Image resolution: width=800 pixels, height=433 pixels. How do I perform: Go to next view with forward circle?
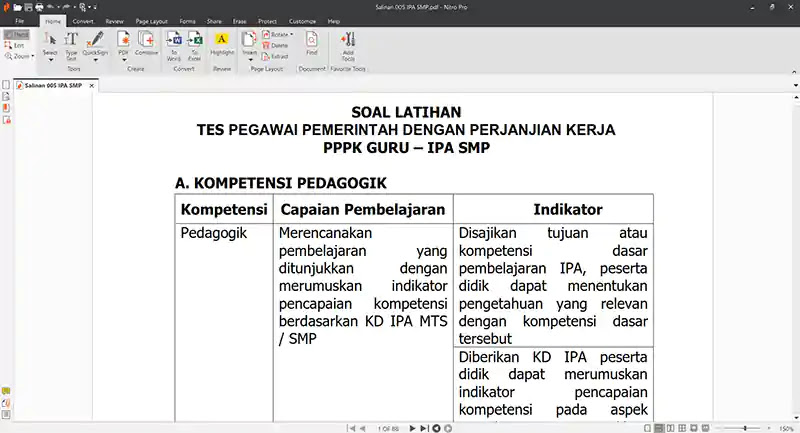[448, 428]
